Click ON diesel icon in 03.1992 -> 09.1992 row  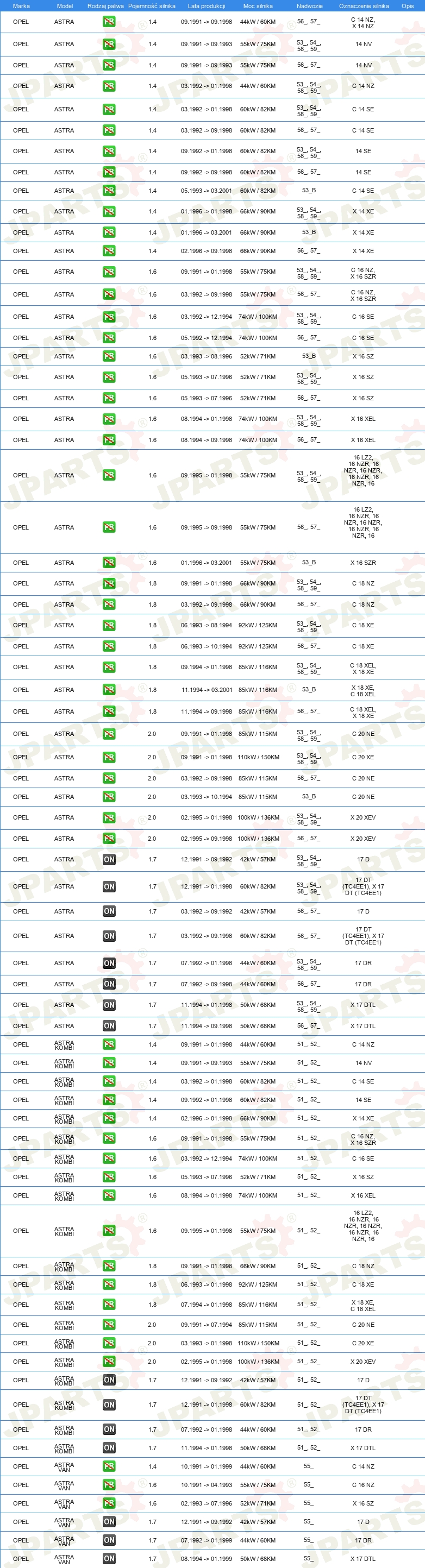[109, 911]
